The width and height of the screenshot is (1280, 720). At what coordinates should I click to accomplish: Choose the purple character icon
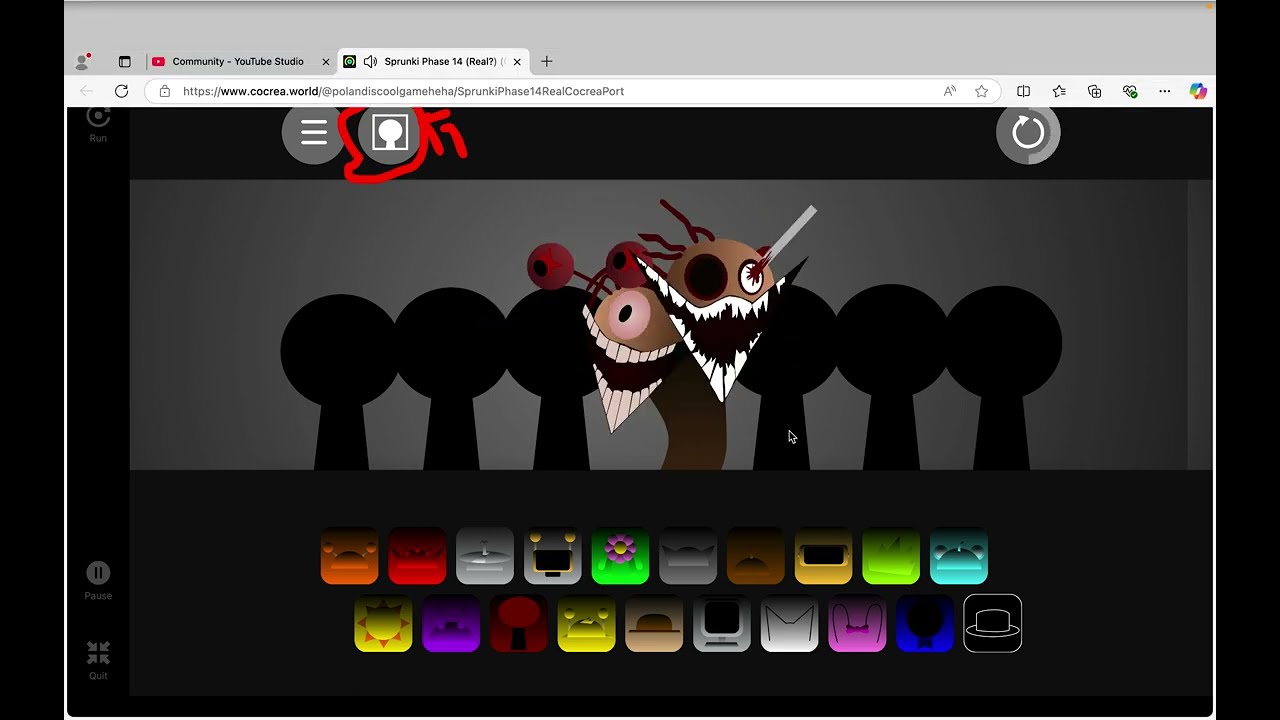tap(451, 624)
